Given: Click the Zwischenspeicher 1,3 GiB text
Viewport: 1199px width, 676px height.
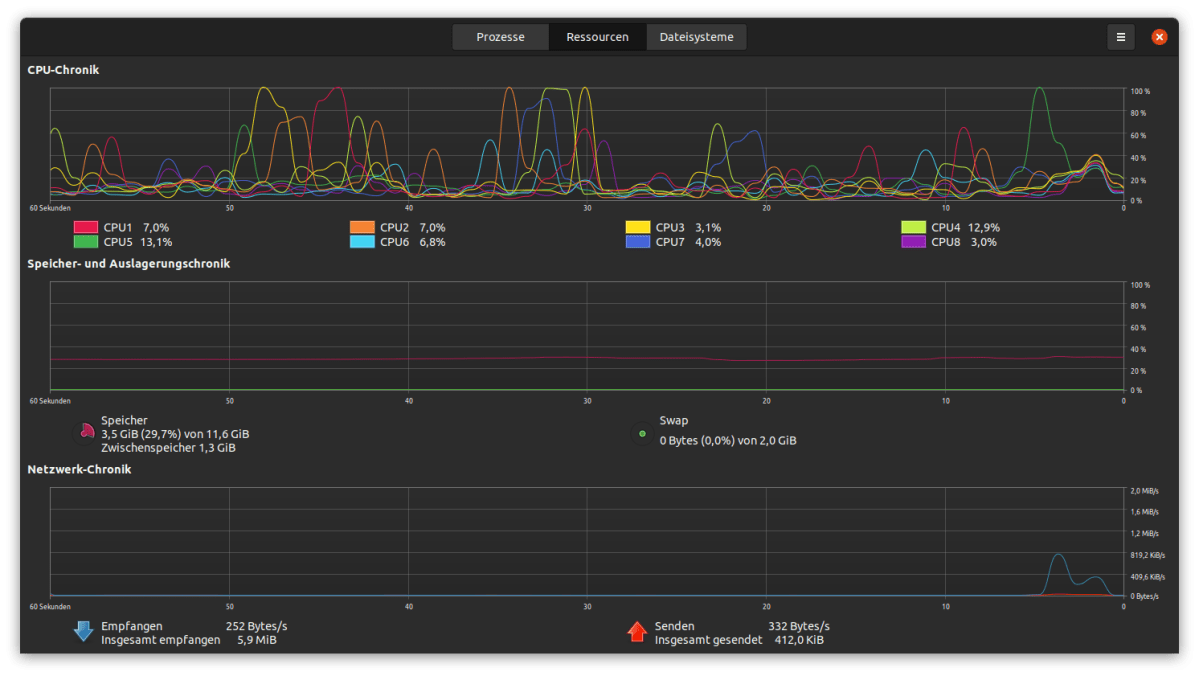Looking at the screenshot, I should coord(168,447).
